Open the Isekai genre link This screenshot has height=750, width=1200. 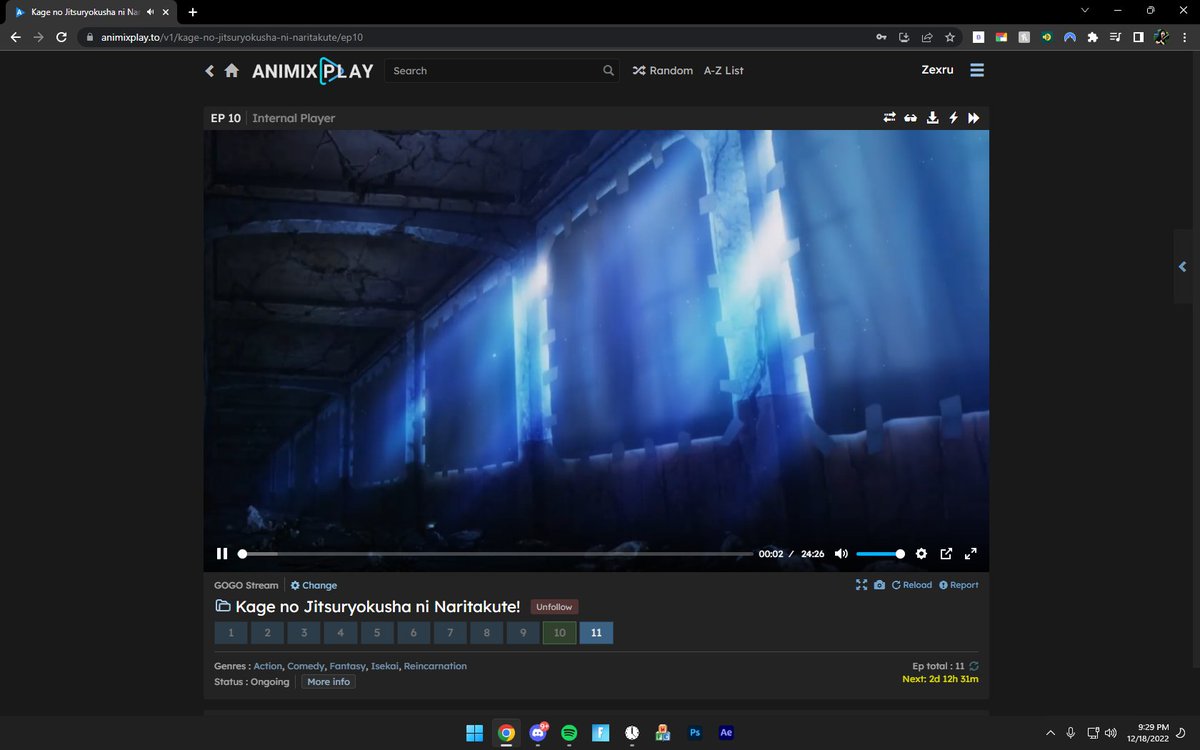tap(385, 666)
